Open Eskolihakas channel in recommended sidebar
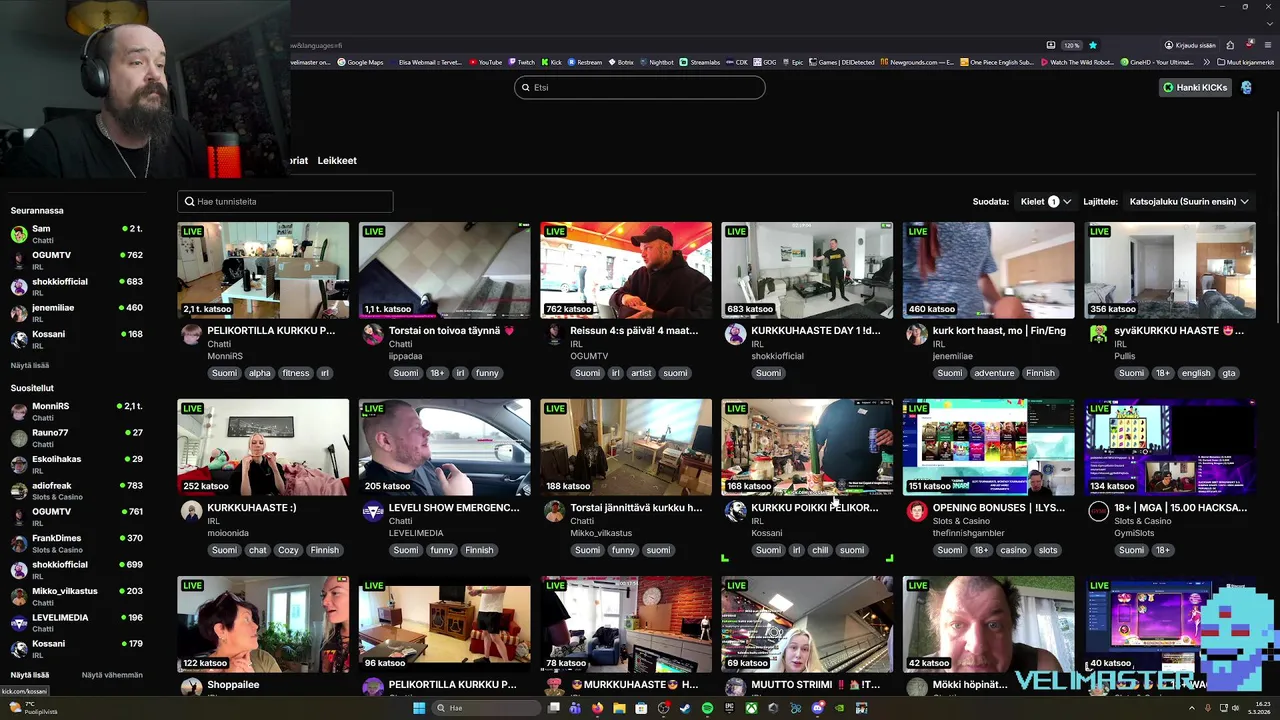The width and height of the screenshot is (1280, 720). pos(78,464)
